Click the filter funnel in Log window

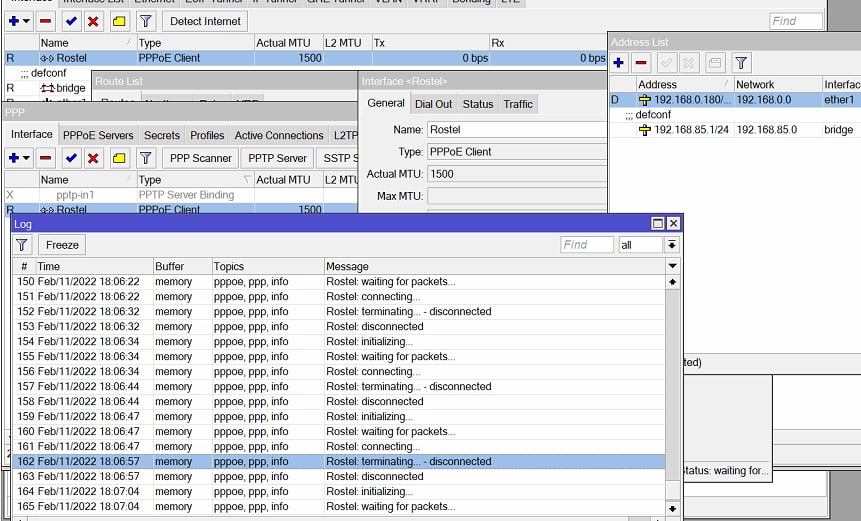coord(22,245)
